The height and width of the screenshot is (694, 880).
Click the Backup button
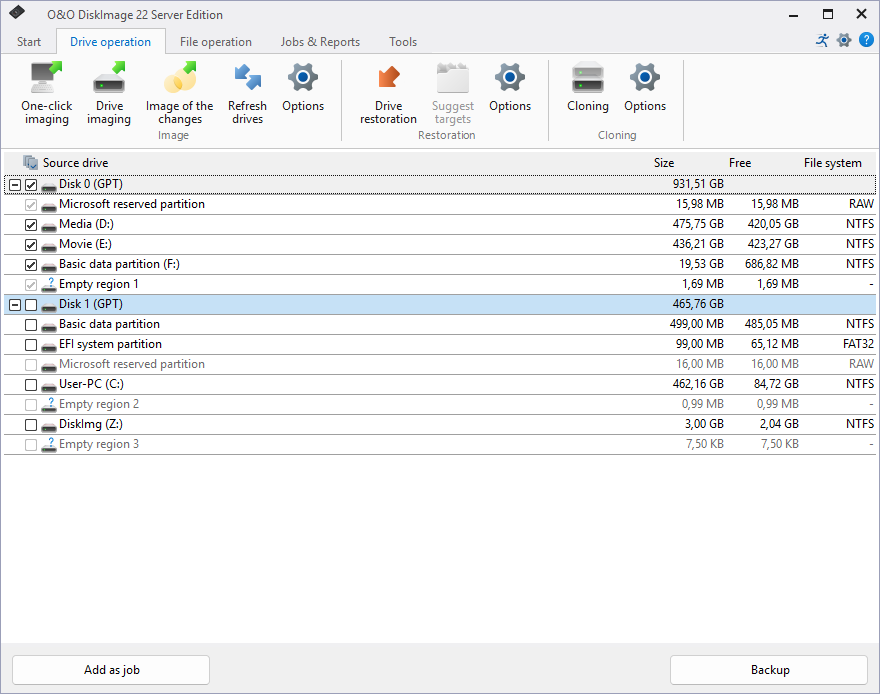pyautogui.click(x=769, y=670)
